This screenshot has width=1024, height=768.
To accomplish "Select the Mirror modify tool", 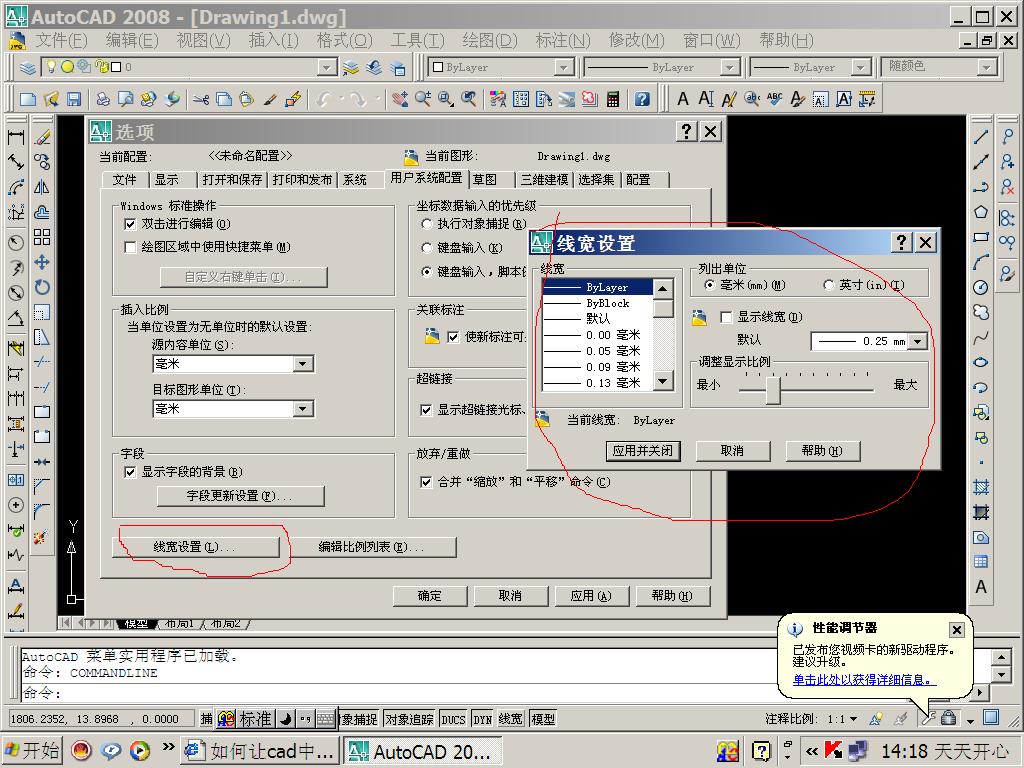I will point(42,187).
